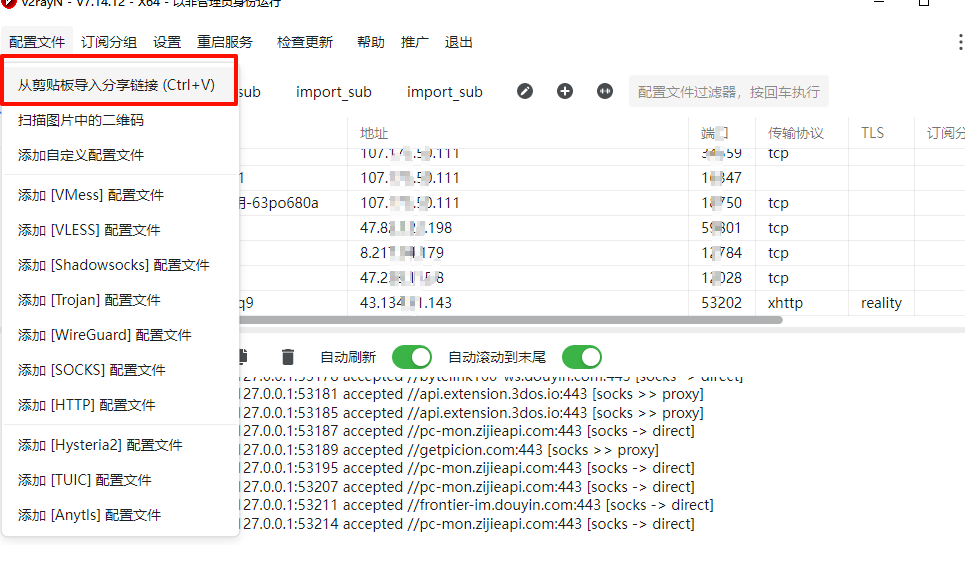Click the edit subscription group pencil icon
This screenshot has width=965, height=571.
(525, 91)
